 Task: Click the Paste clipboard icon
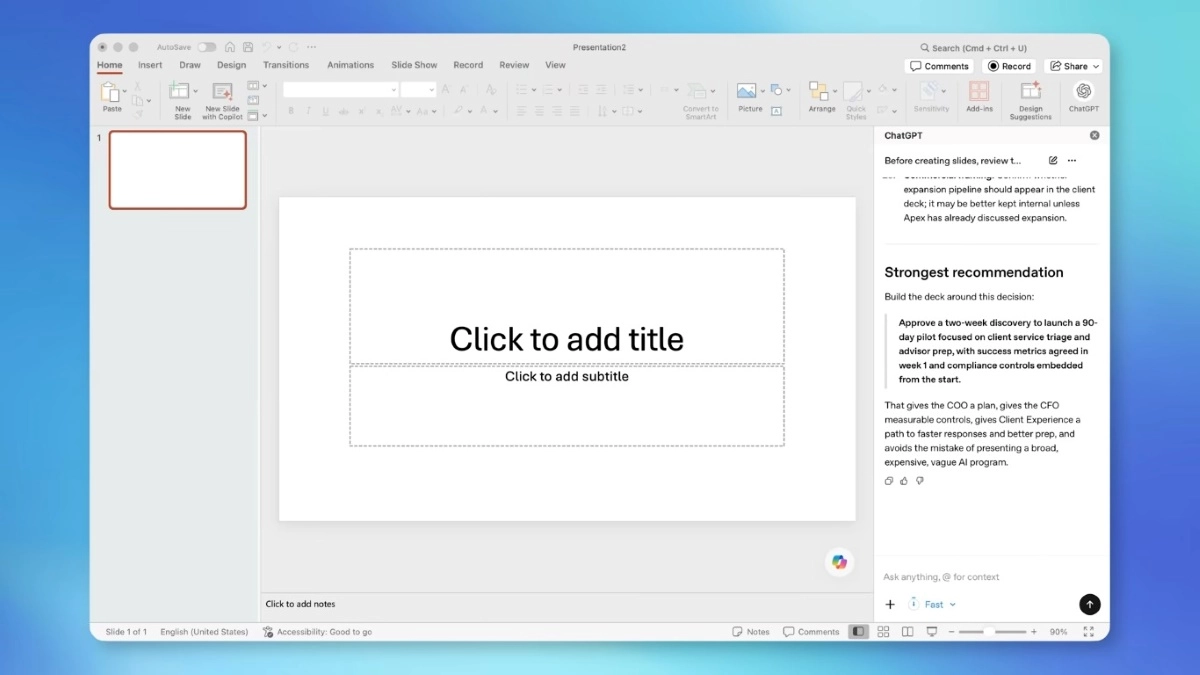pos(110,92)
